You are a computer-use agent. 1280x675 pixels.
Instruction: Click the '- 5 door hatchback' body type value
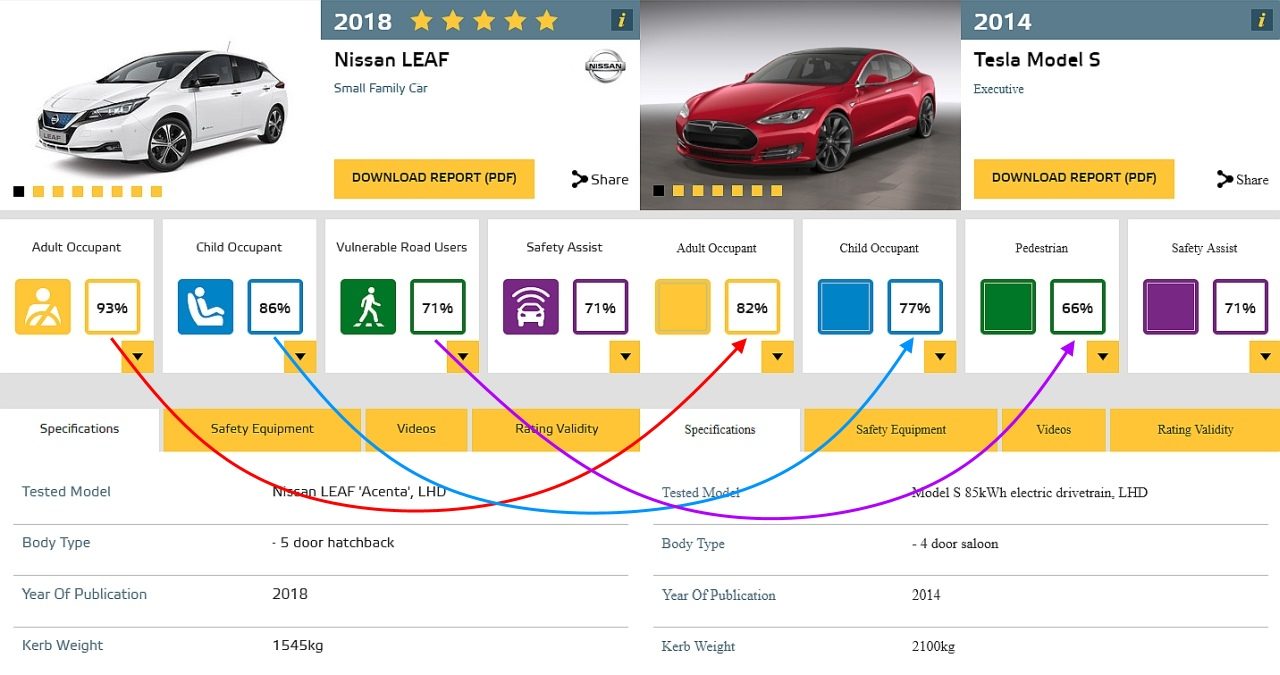coord(333,543)
